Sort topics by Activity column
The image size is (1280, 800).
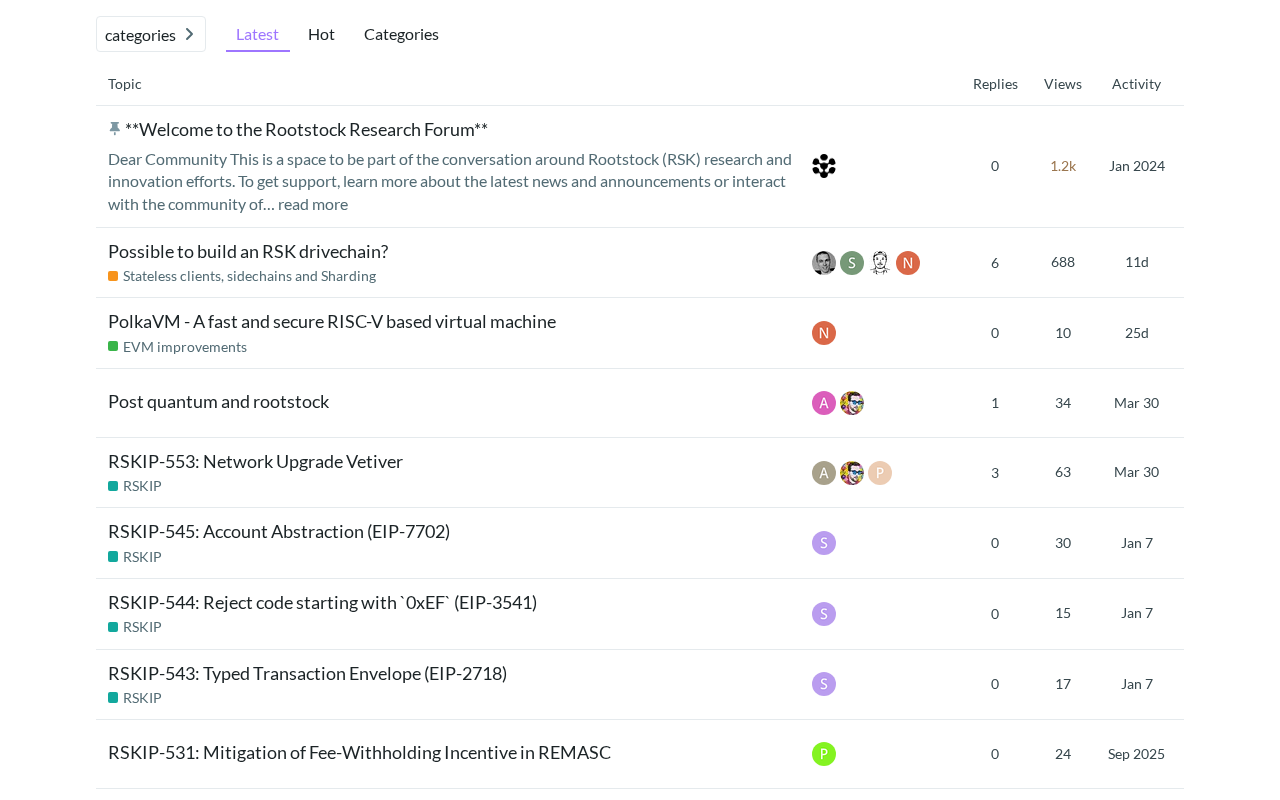[x=1136, y=84]
